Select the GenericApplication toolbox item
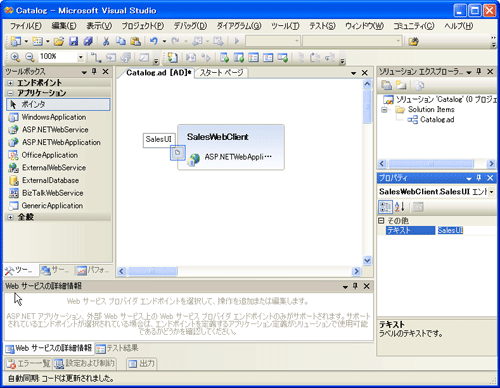500x388 pixels. coord(58,206)
